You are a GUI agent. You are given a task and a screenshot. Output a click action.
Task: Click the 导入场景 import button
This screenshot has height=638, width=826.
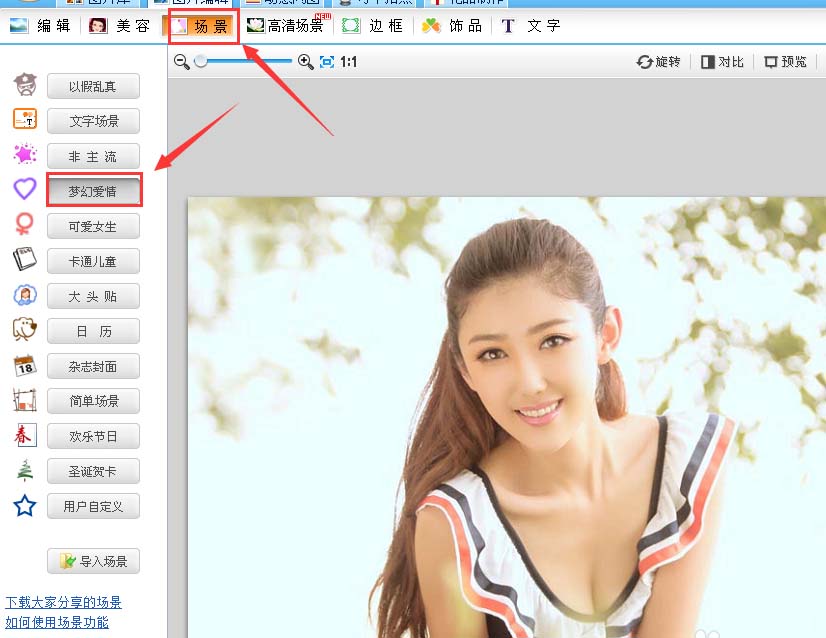pos(93,561)
